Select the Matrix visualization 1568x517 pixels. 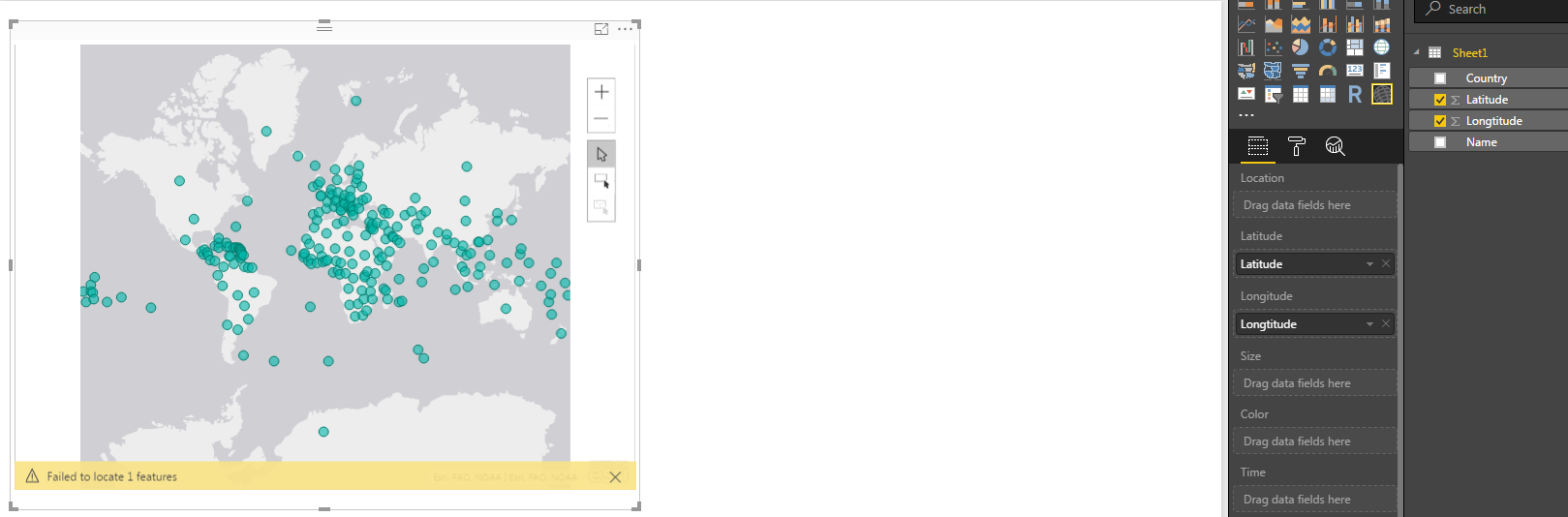(1328, 94)
